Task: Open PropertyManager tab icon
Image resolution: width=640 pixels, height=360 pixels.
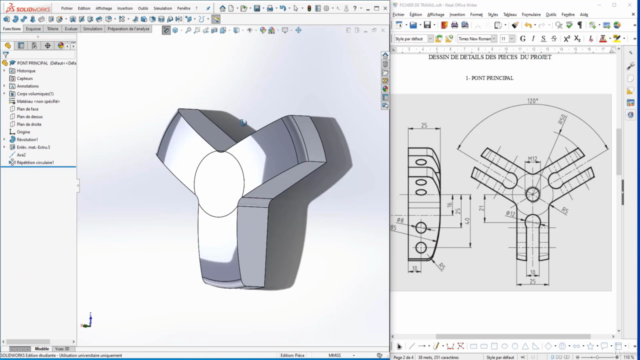Action: pos(21,46)
